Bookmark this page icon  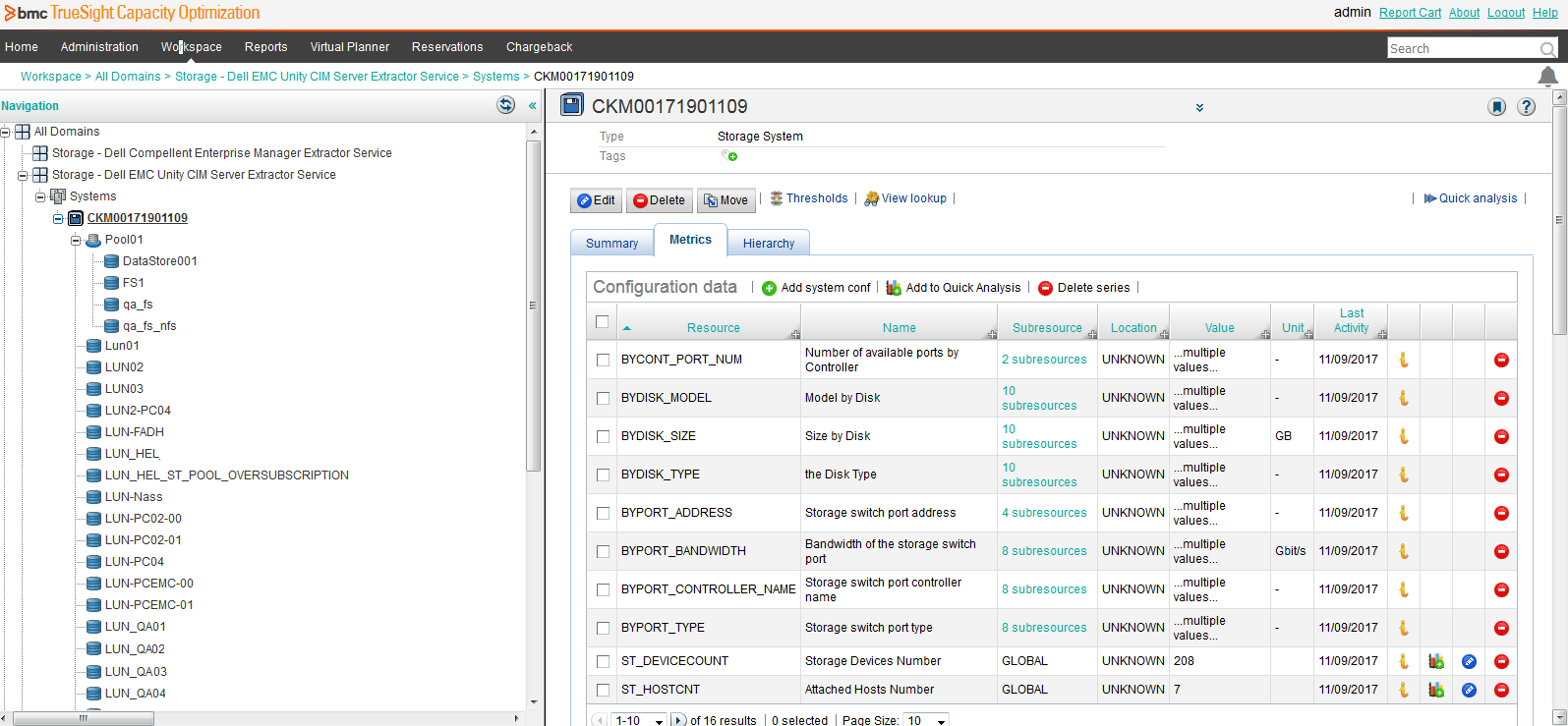1496,107
